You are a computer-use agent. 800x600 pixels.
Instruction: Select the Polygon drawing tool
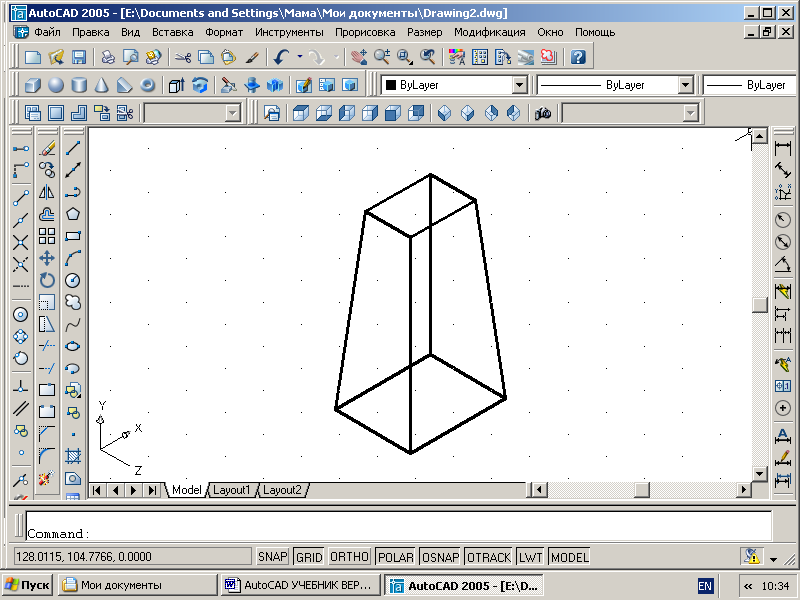coord(73,214)
